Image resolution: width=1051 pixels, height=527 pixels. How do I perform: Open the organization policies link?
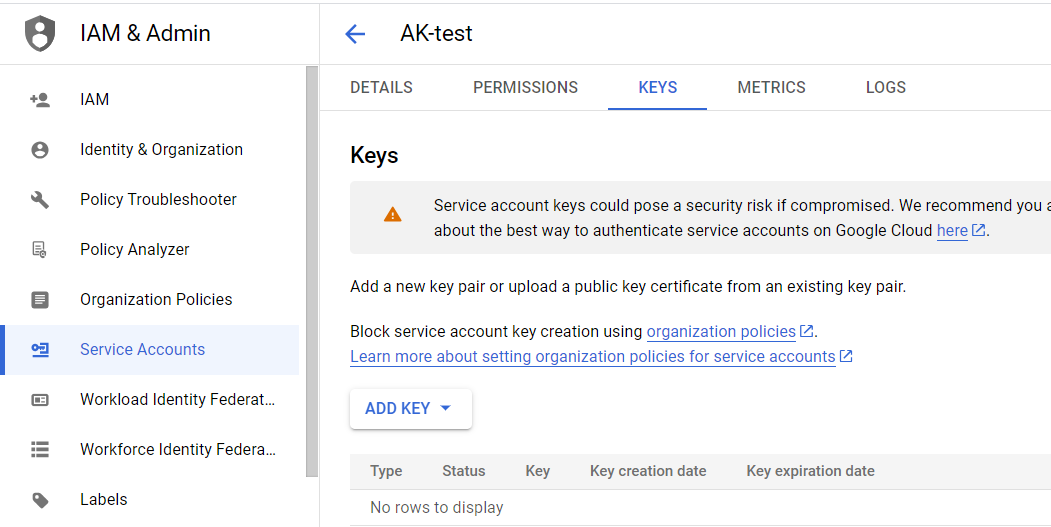(x=721, y=332)
